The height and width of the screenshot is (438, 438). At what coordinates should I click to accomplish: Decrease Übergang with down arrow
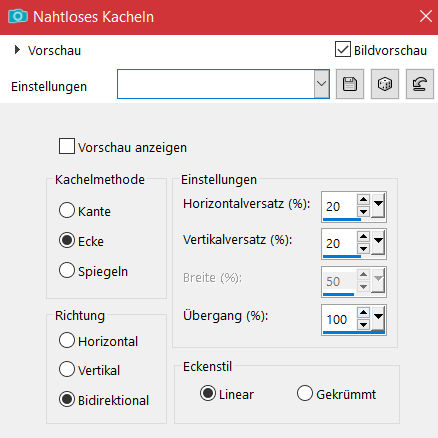pyautogui.click(x=363, y=324)
